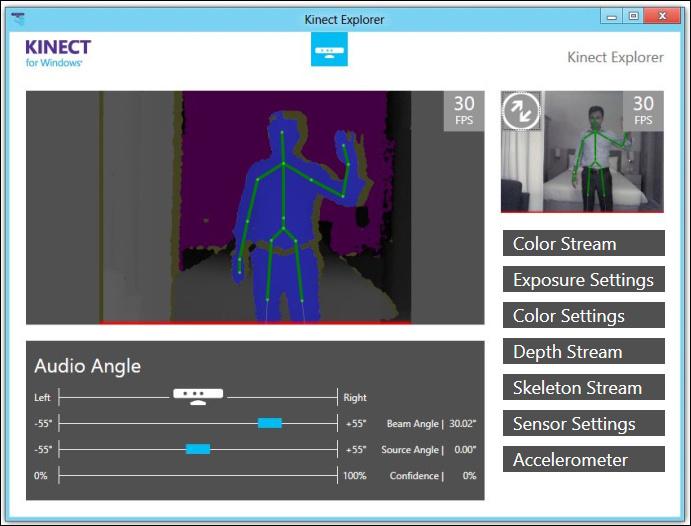Open the Skeleton Stream panel
This screenshot has width=691, height=526.
pos(583,388)
